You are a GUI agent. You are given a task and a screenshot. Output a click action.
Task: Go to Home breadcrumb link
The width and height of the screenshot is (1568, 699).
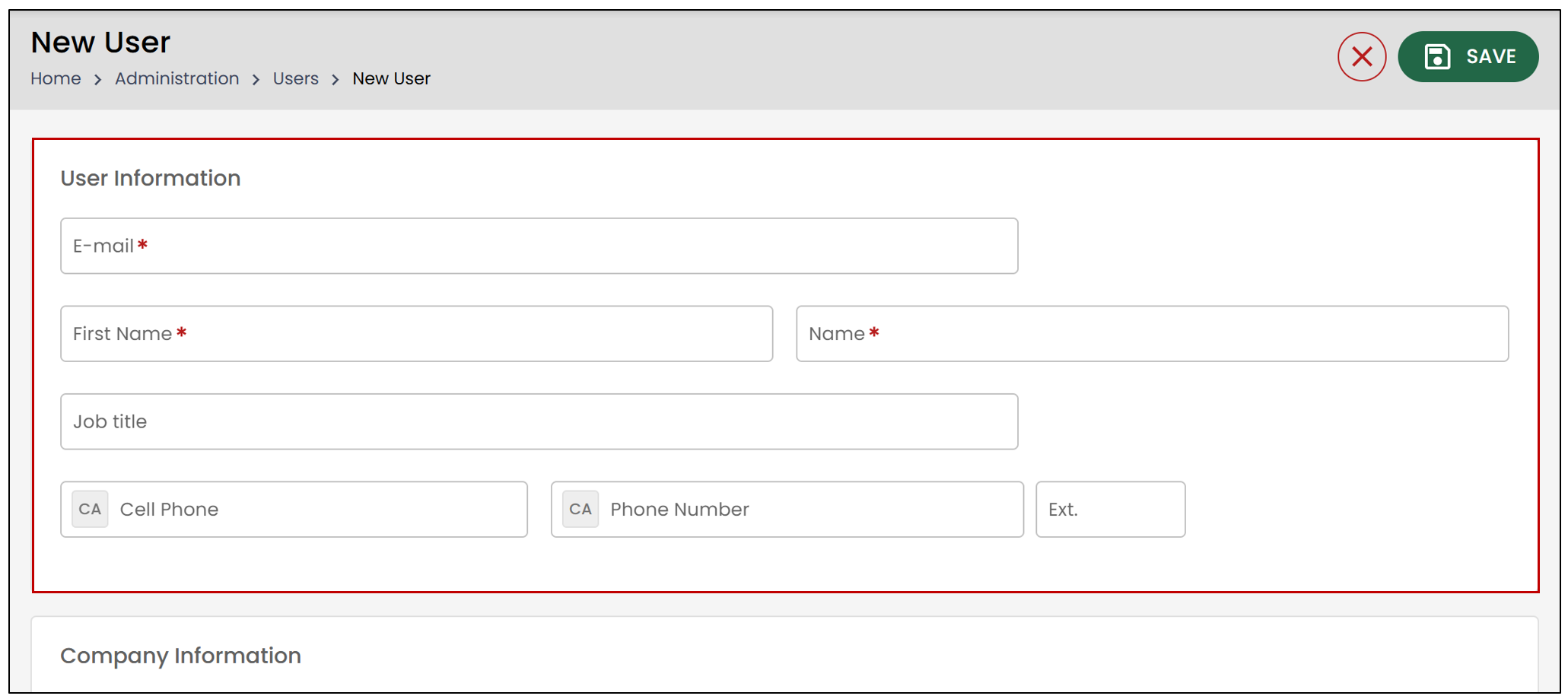56,78
